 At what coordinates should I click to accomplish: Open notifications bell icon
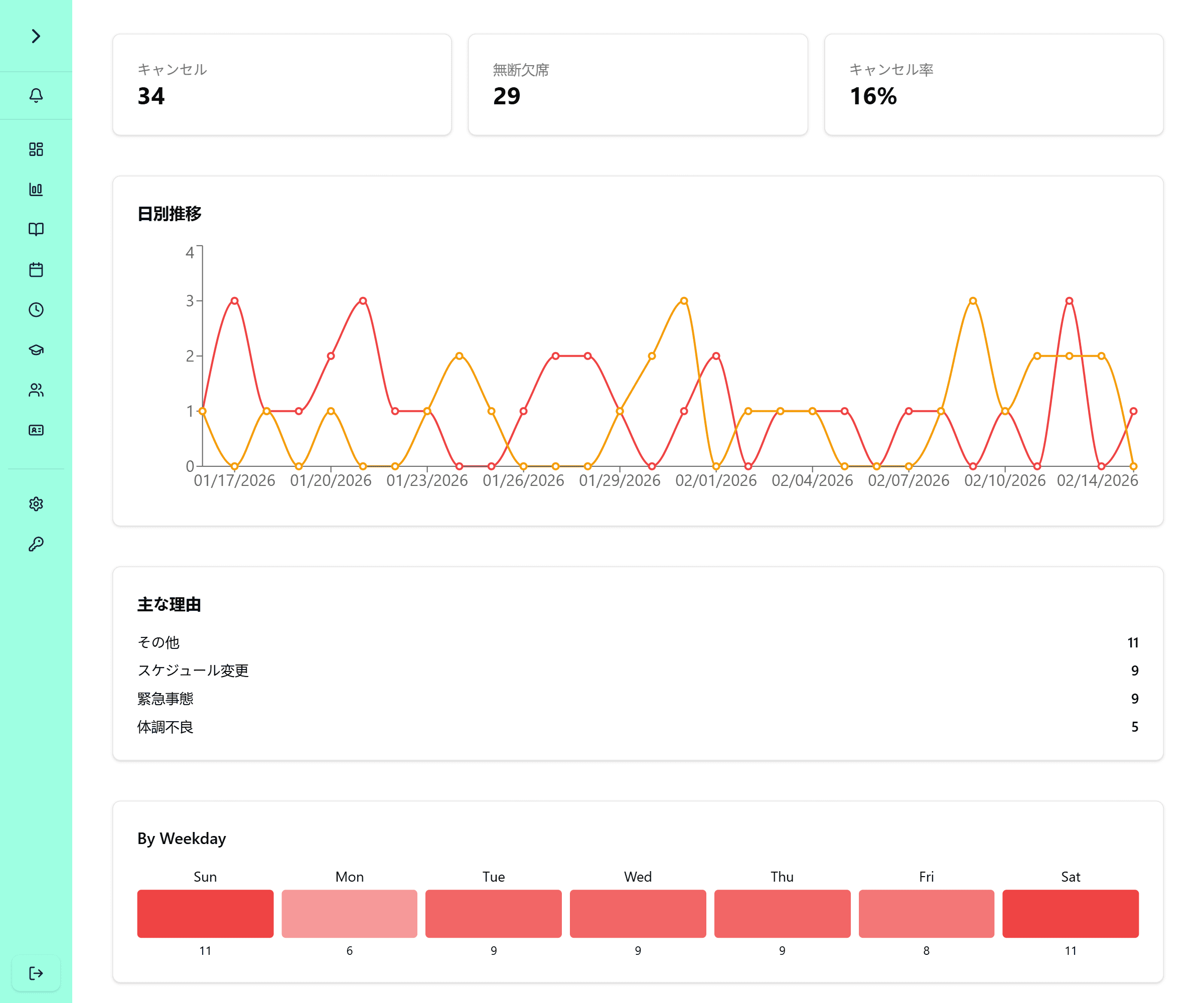[x=36, y=95]
